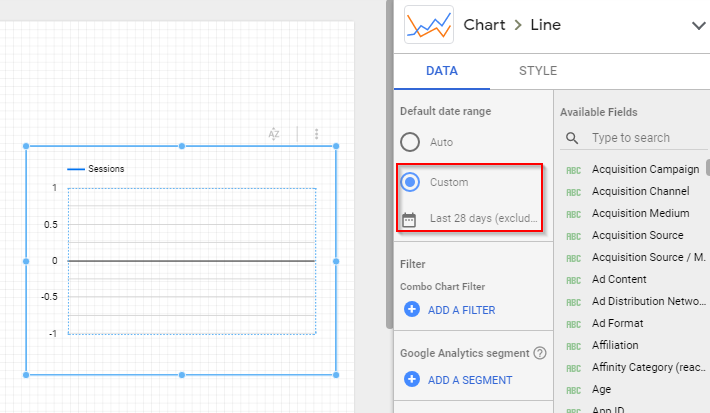Click ABC type icon of Ad Format
This screenshot has height=413, width=710.
click(x=574, y=324)
